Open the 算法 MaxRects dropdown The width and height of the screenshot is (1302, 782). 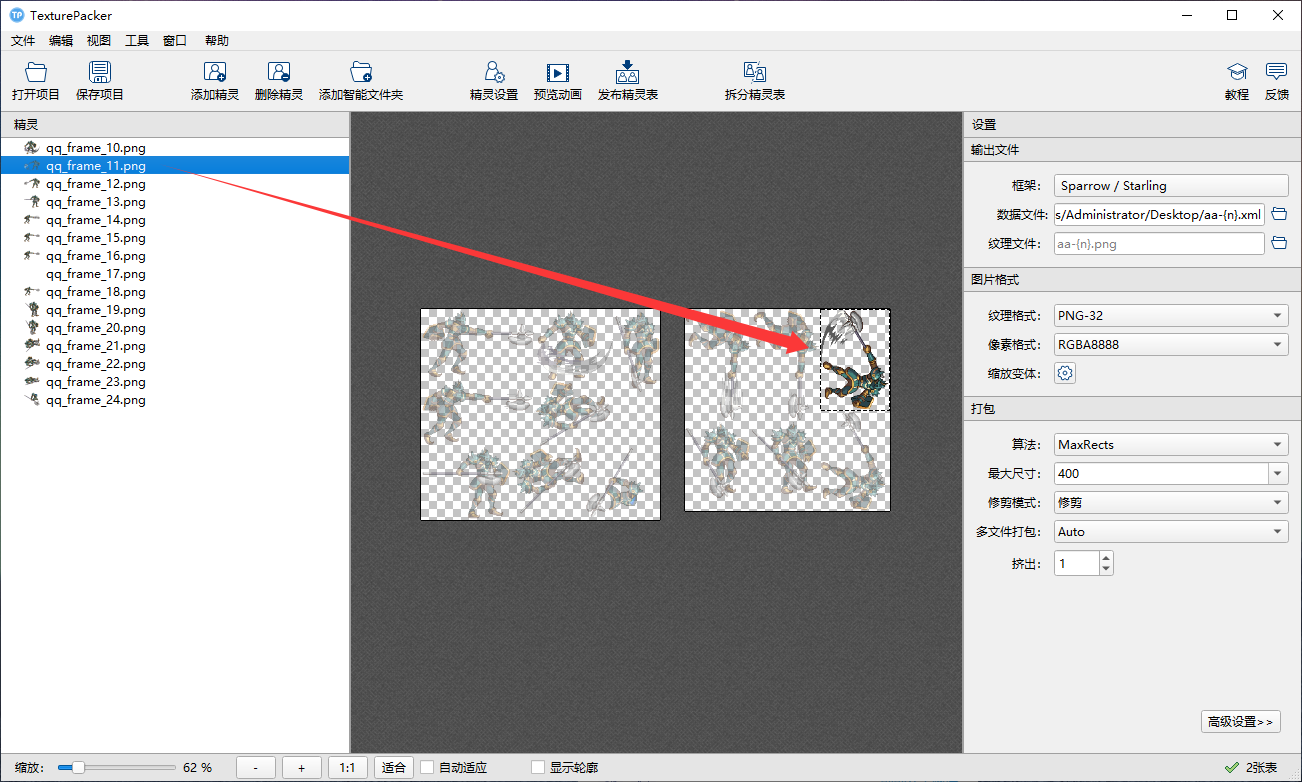(x=1170, y=445)
